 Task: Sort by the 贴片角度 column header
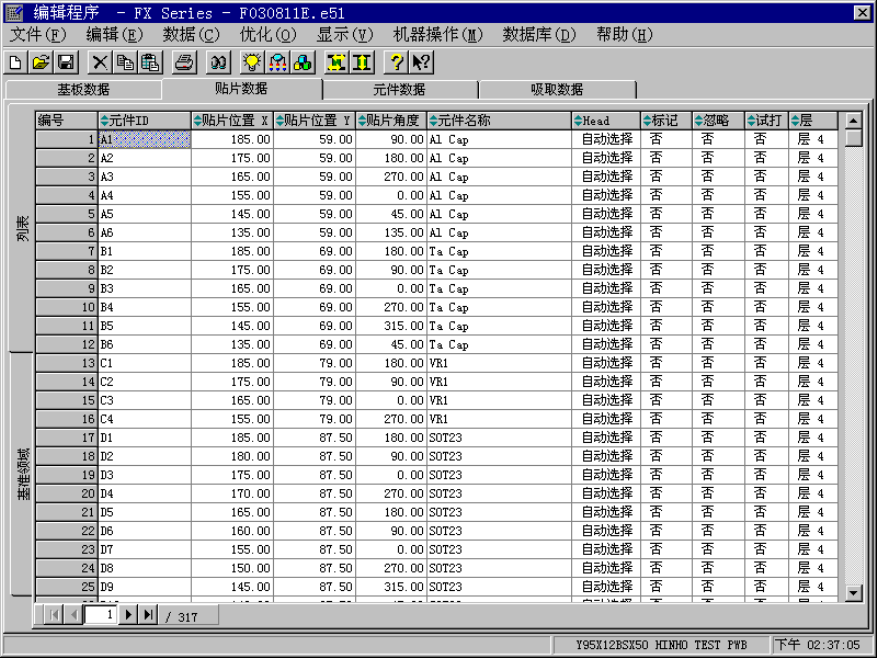(x=391, y=121)
